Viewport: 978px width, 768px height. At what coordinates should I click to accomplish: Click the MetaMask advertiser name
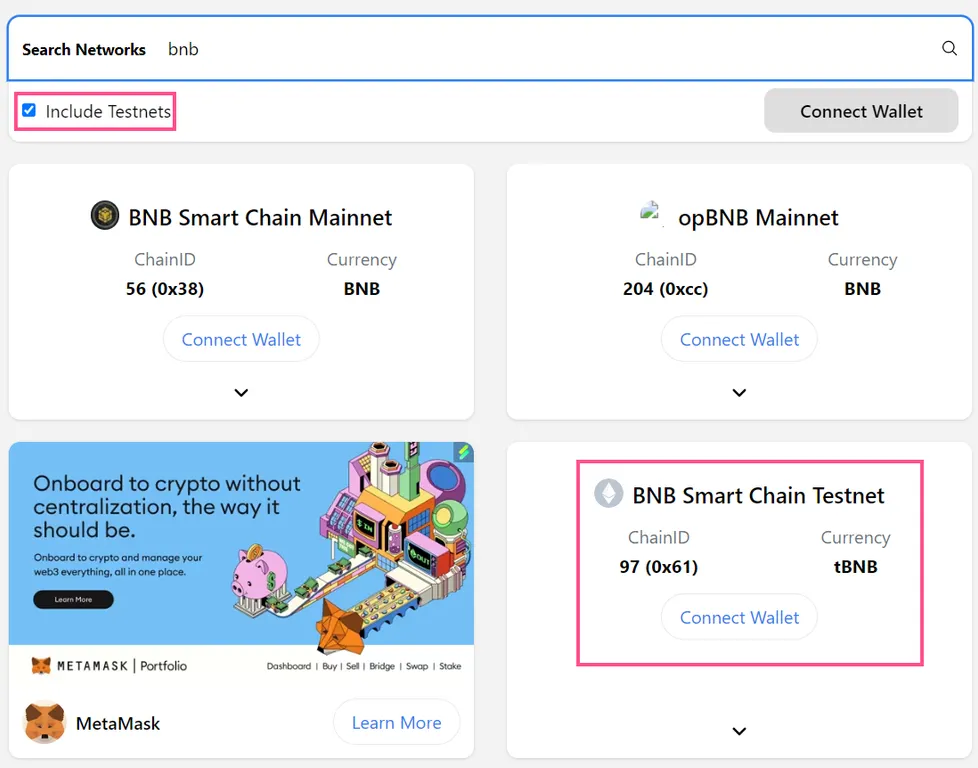(118, 723)
